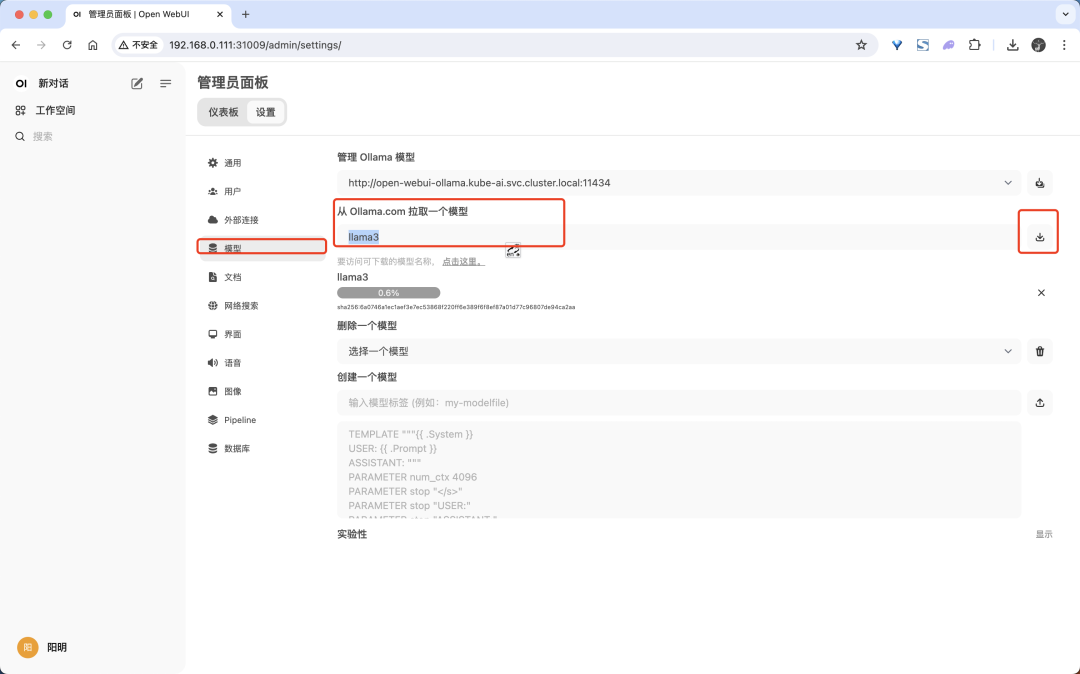Screen dimensions: 1080x674
Task: Expand the Ollama server URL dropdown
Action: click(x=678, y=183)
